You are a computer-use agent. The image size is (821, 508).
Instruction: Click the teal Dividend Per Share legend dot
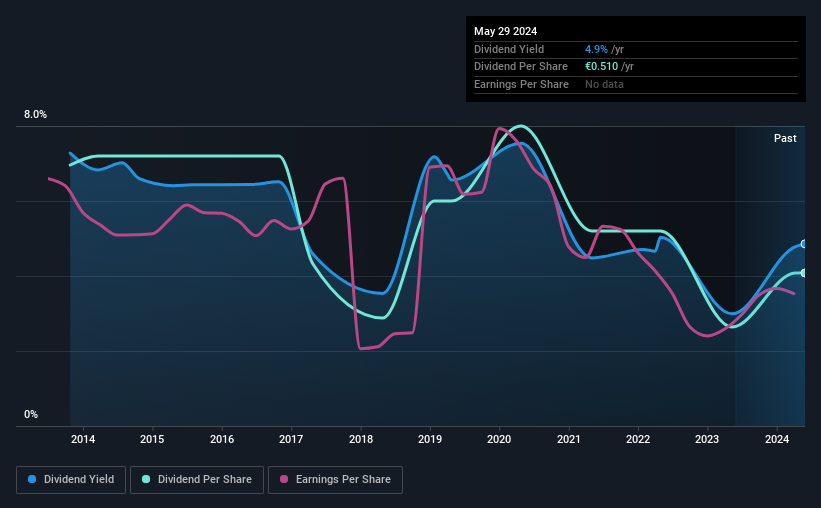(146, 479)
